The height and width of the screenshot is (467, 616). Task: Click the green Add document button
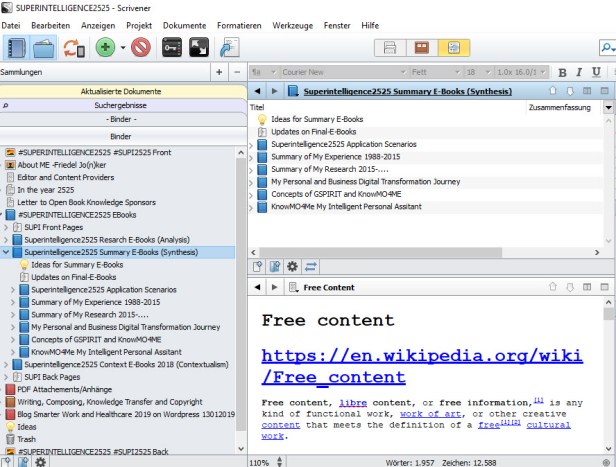pyautogui.click(x=105, y=47)
